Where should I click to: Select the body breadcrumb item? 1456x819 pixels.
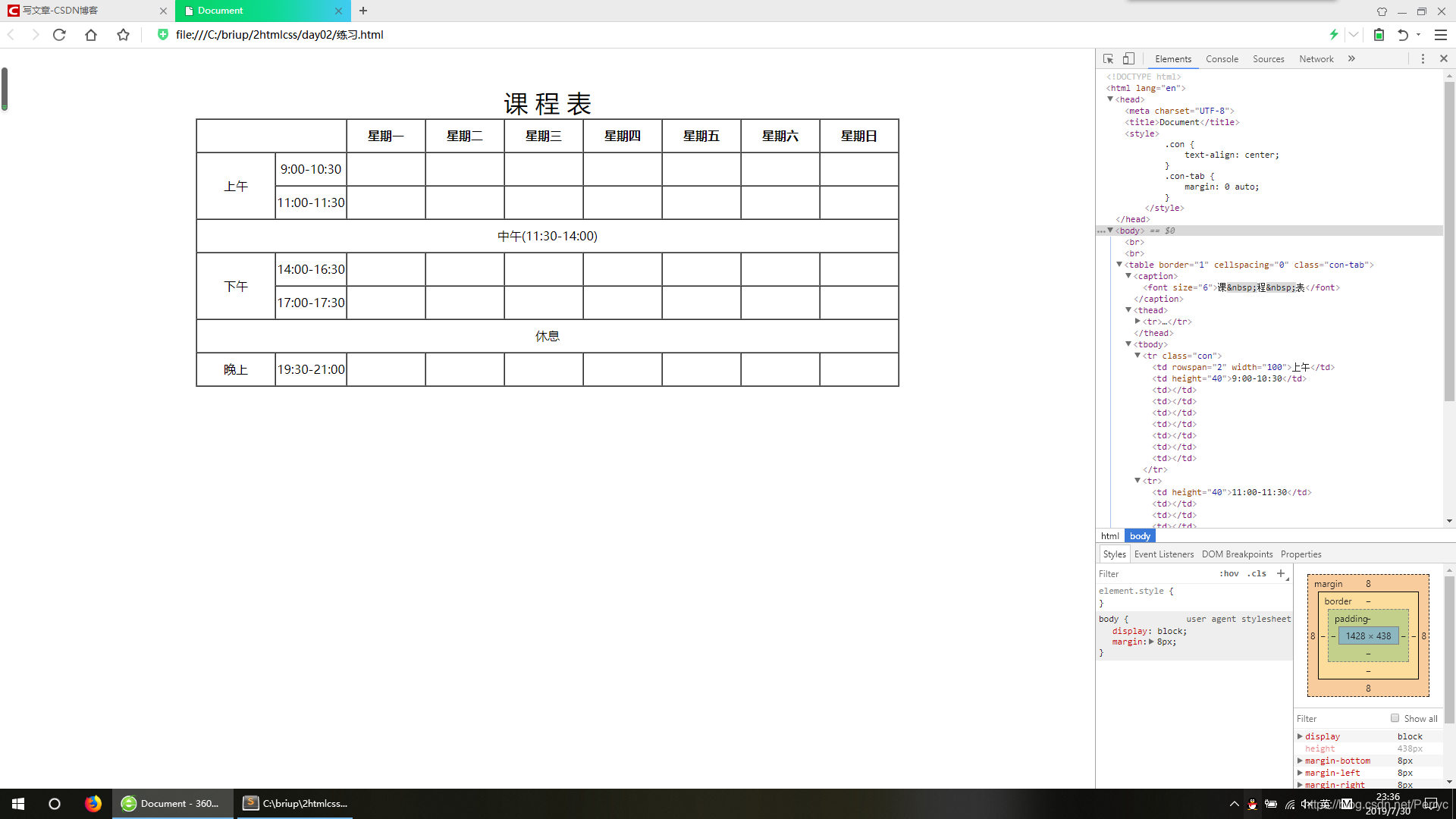(1140, 536)
